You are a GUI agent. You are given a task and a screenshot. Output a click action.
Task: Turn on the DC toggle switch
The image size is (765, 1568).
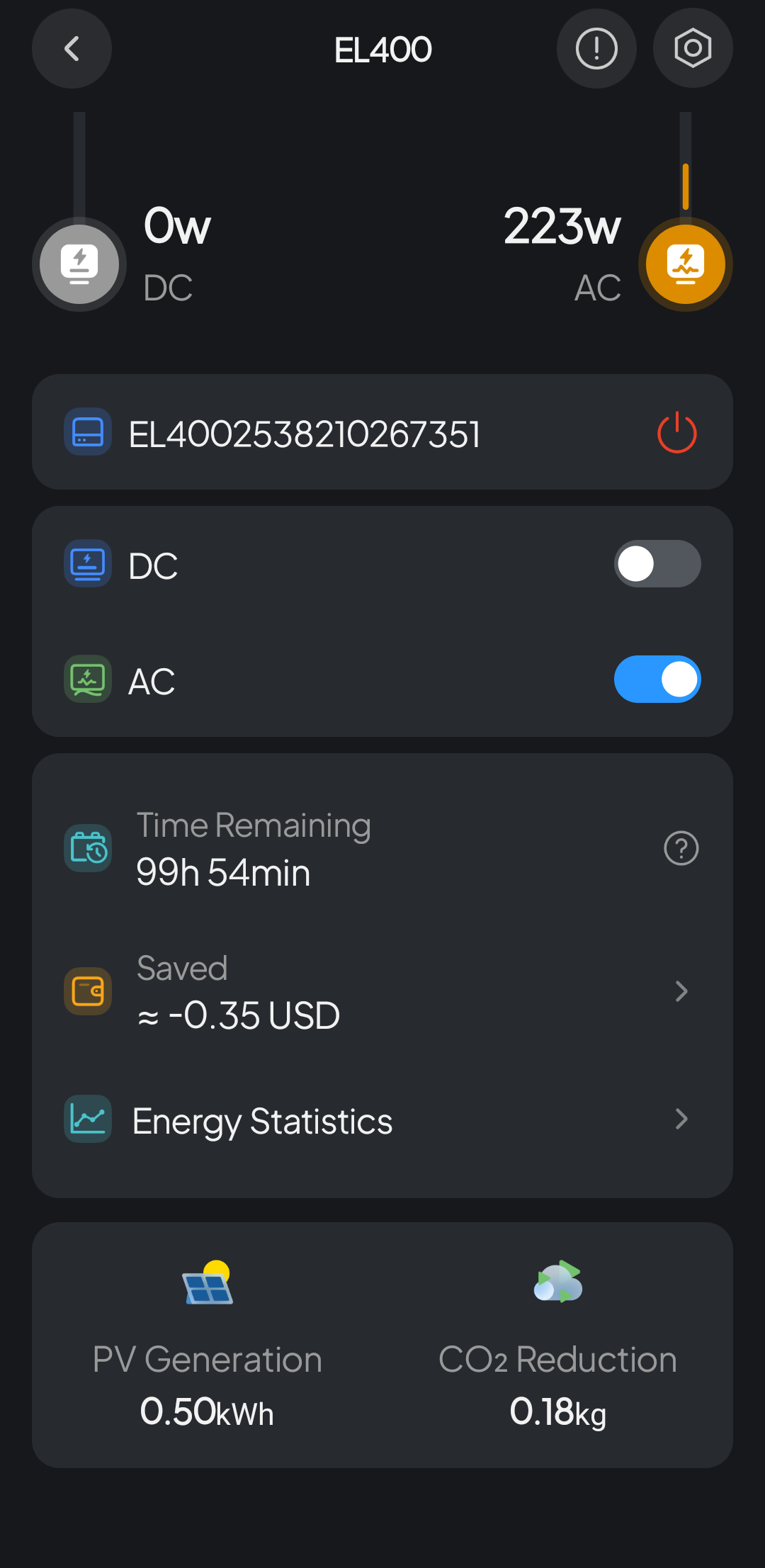[657, 564]
